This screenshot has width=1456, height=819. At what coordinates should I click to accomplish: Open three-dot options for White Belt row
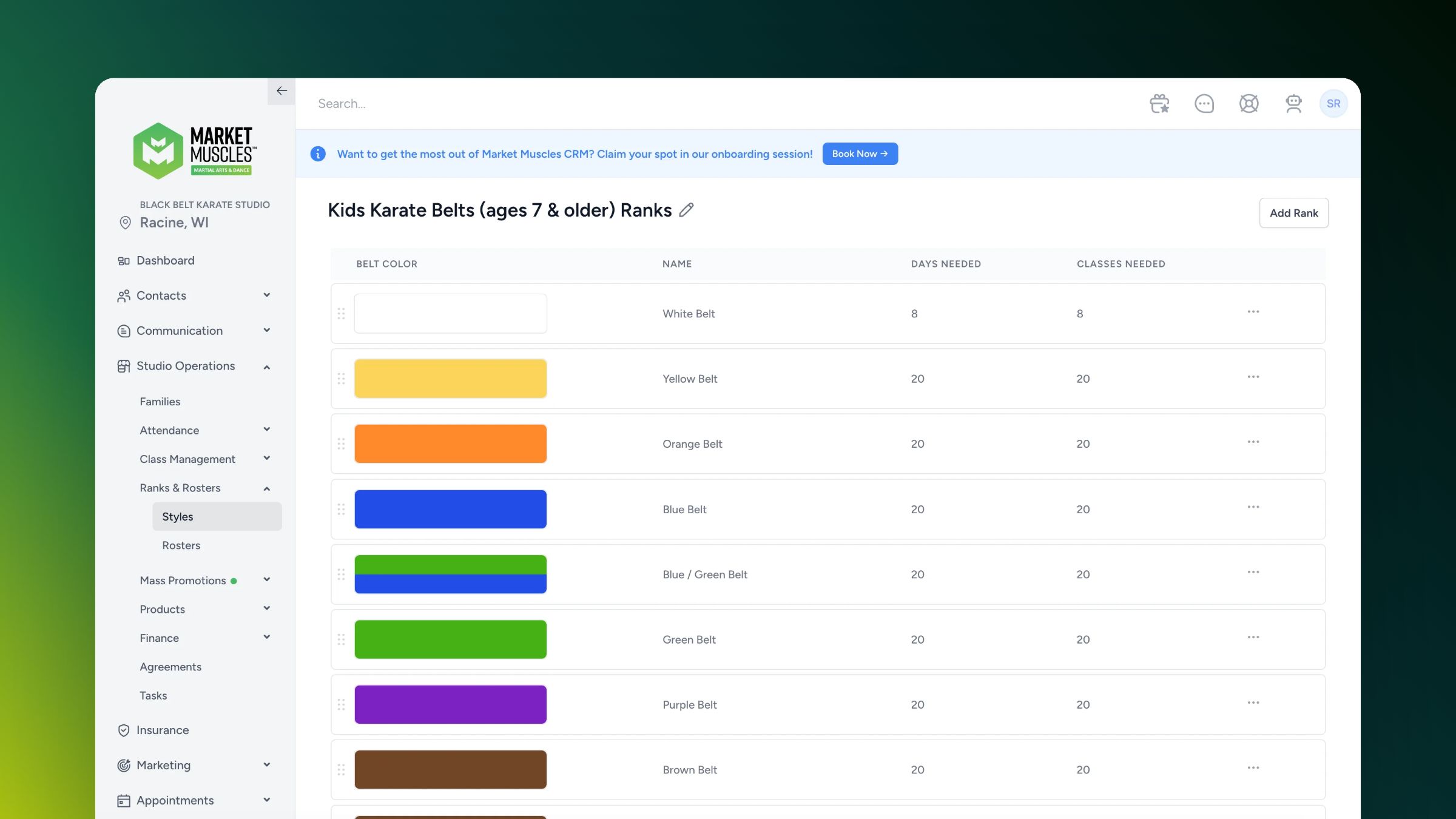point(1253,312)
